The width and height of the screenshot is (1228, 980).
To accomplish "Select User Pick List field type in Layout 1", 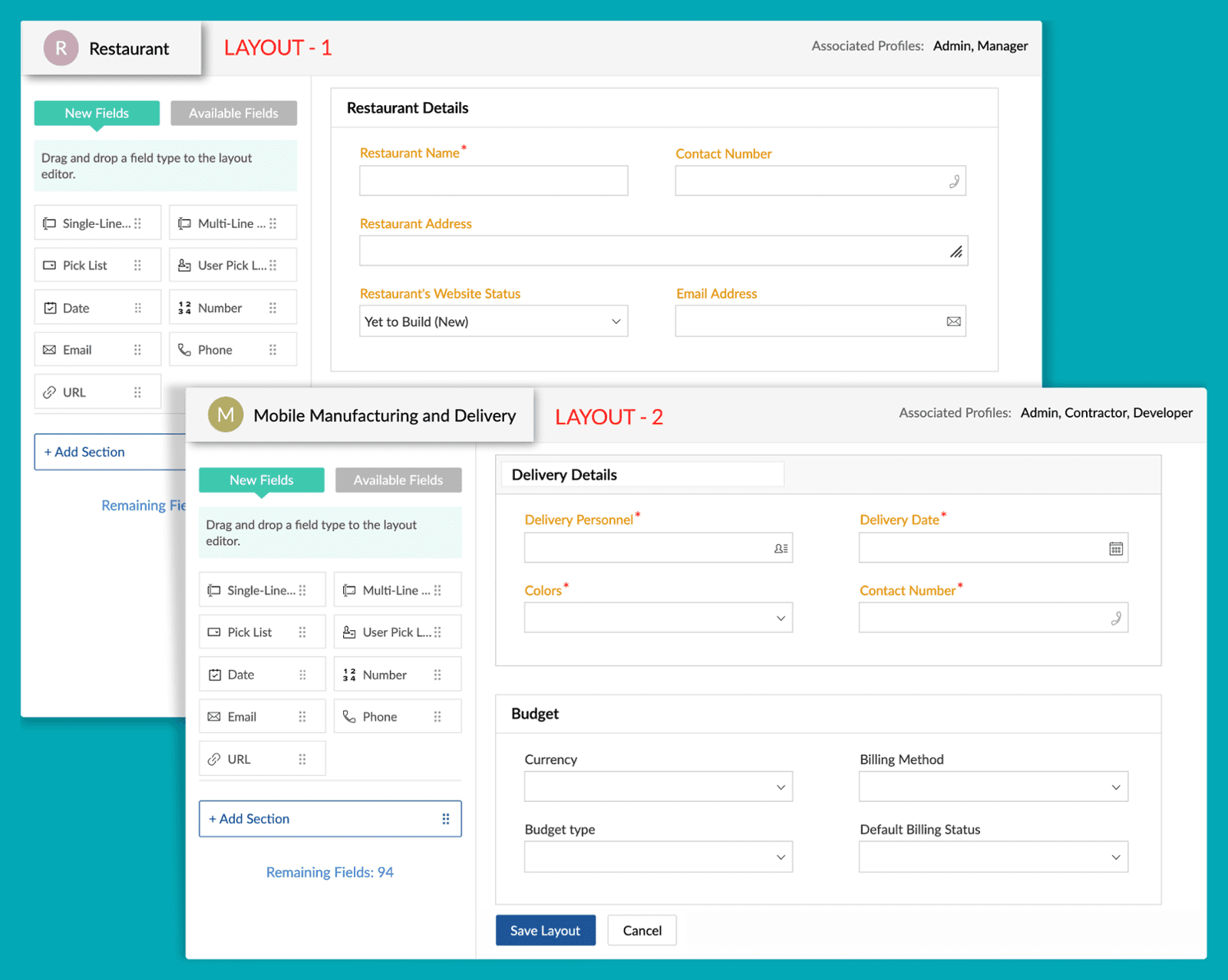I will click(233, 266).
